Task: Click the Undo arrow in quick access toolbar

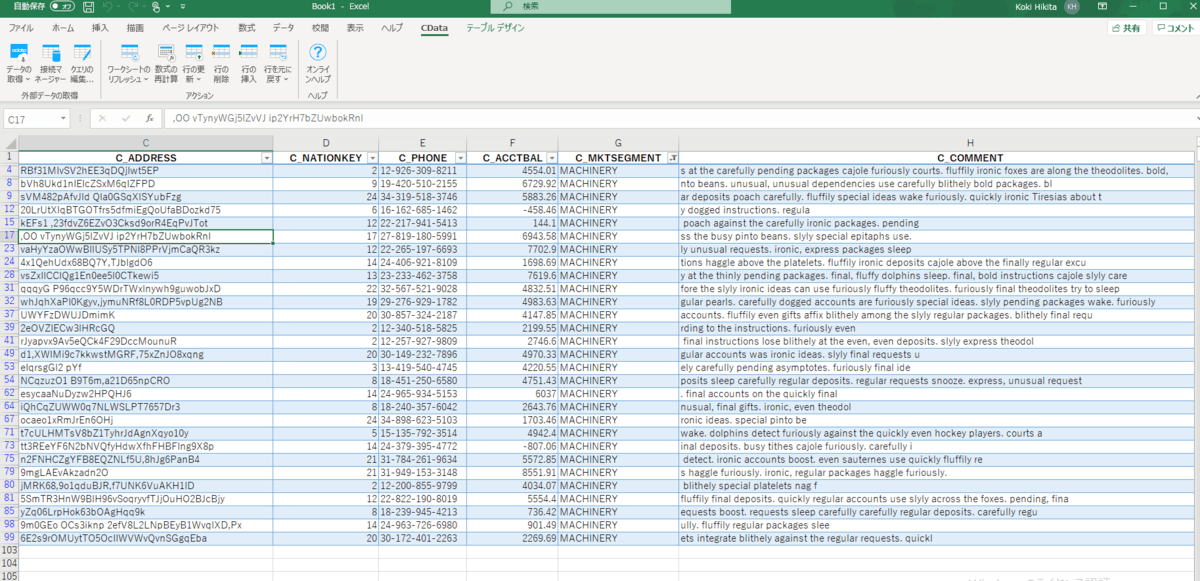Action: tap(108, 7)
